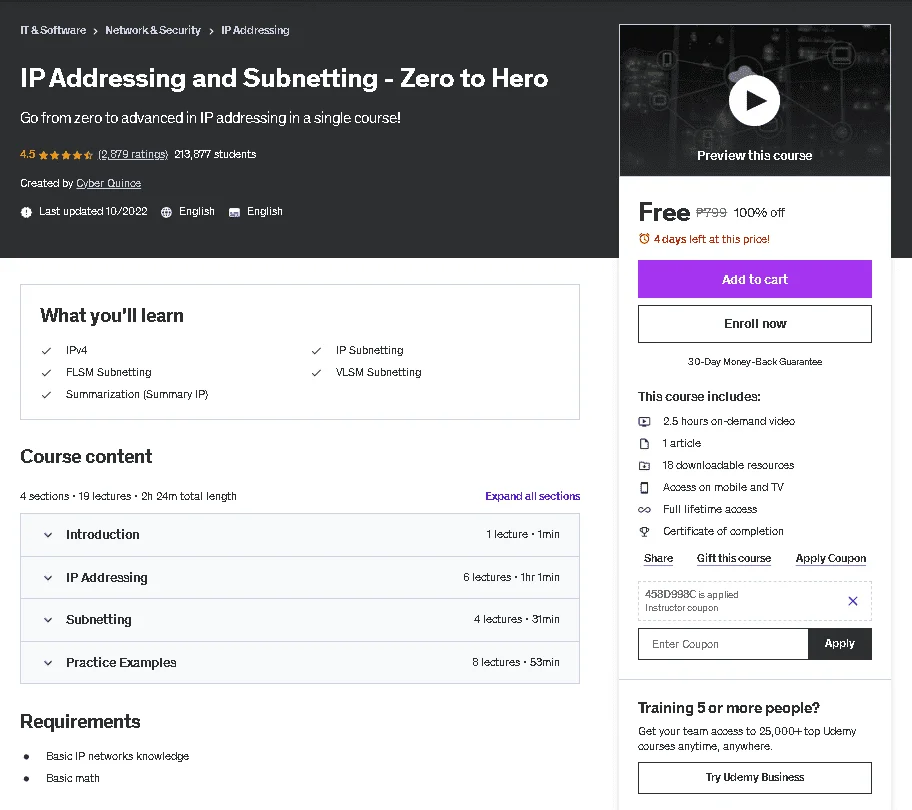This screenshot has height=810, width=912.
Task: Click 'Basic math' requirement
Action: pos(73,778)
